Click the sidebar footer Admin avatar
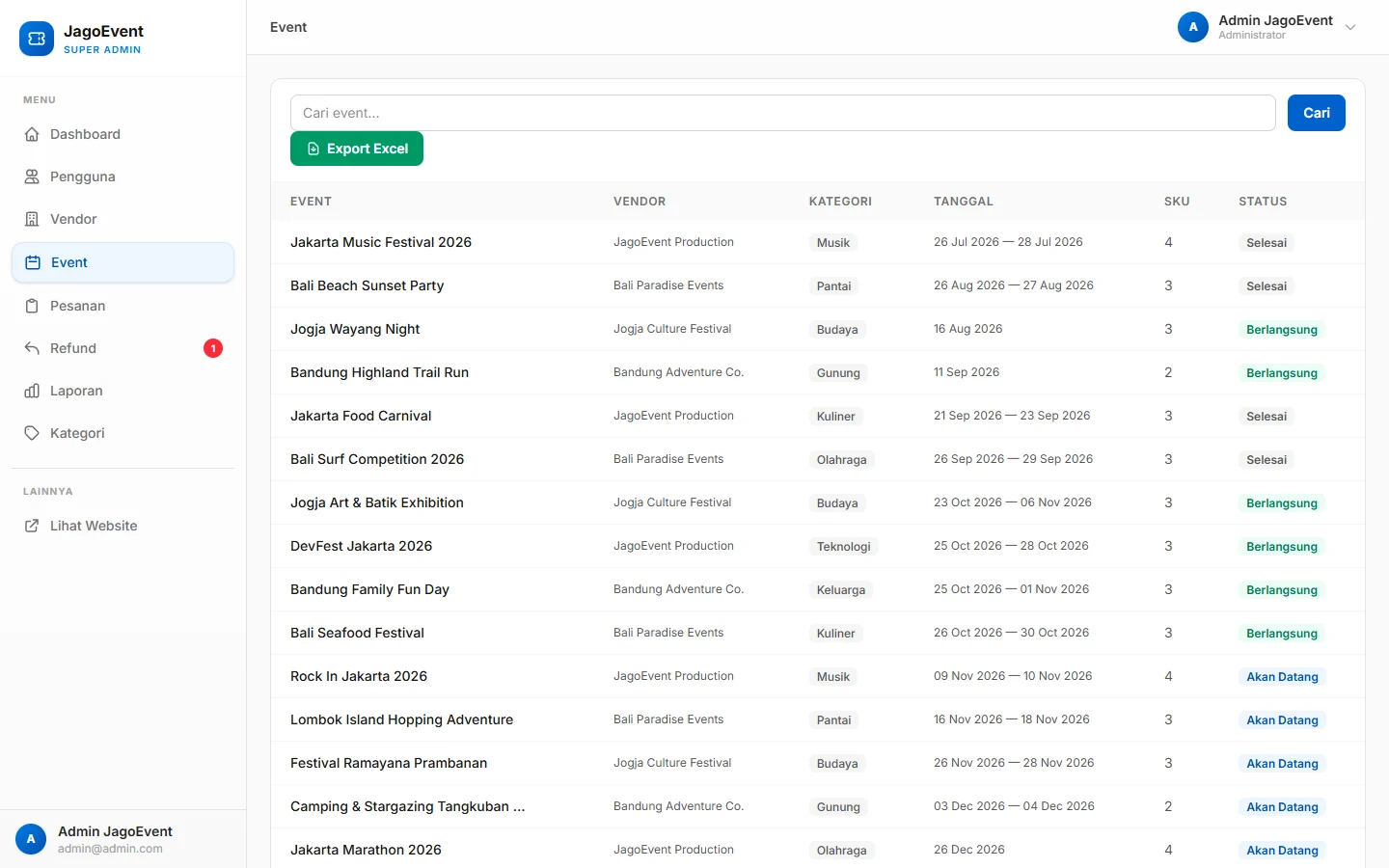Viewport: 1389px width, 868px height. coord(31,839)
